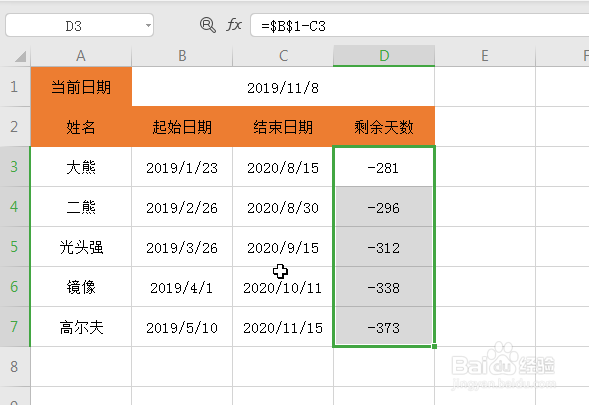Viewport: 589px width, 405px height.
Task: Open the fx insert function button
Action: pos(234,25)
